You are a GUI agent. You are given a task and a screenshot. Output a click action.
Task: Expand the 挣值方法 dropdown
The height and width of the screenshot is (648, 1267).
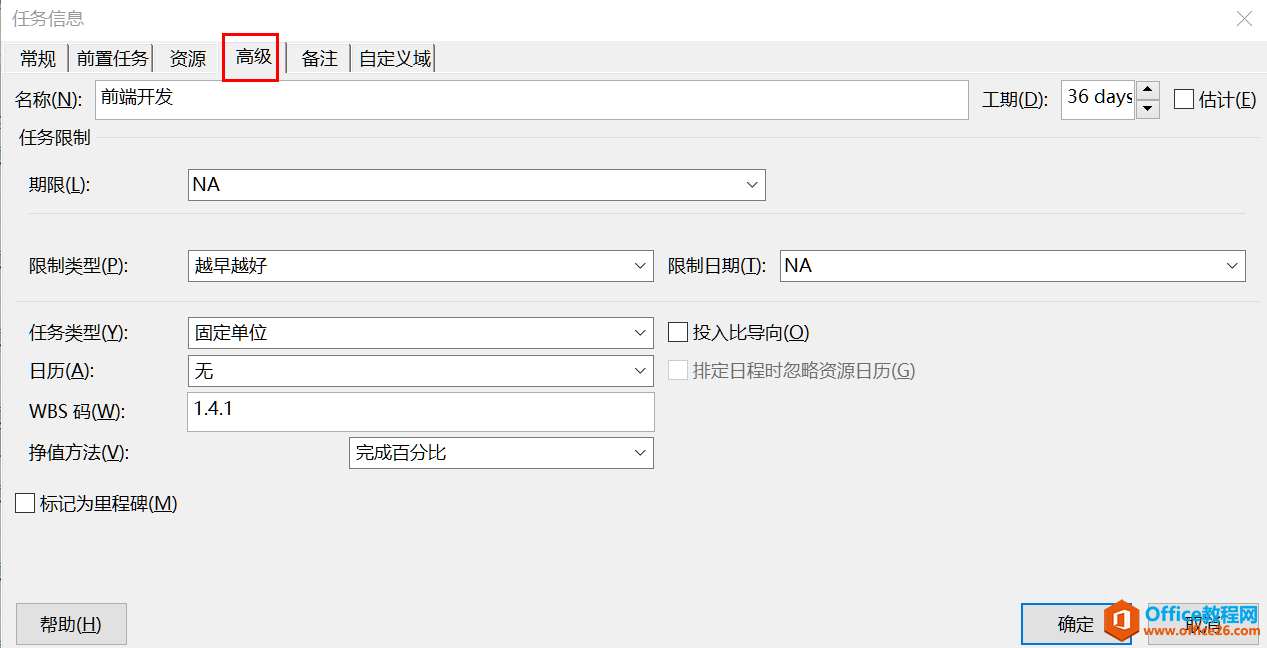point(641,453)
